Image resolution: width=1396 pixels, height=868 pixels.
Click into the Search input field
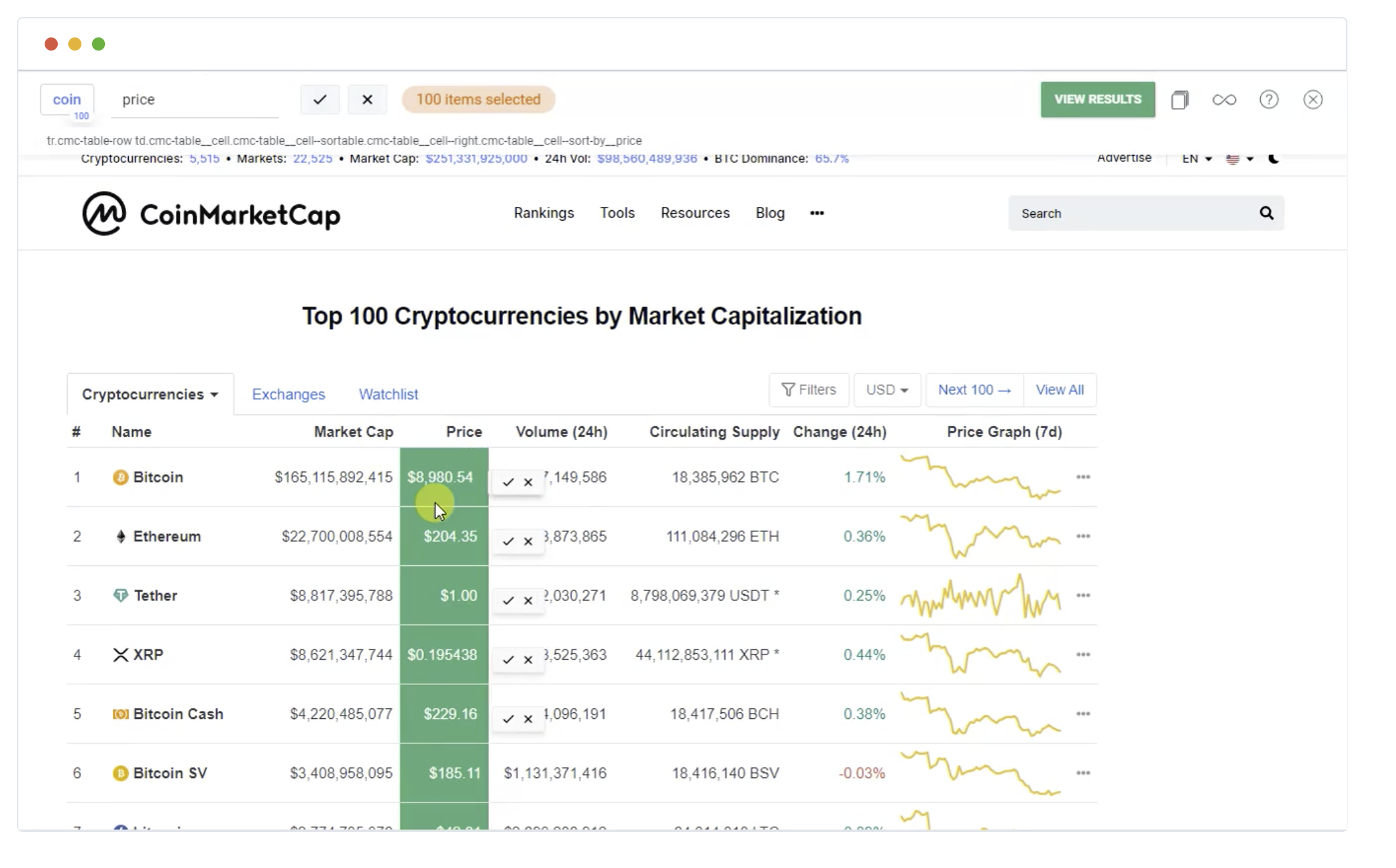(1133, 213)
